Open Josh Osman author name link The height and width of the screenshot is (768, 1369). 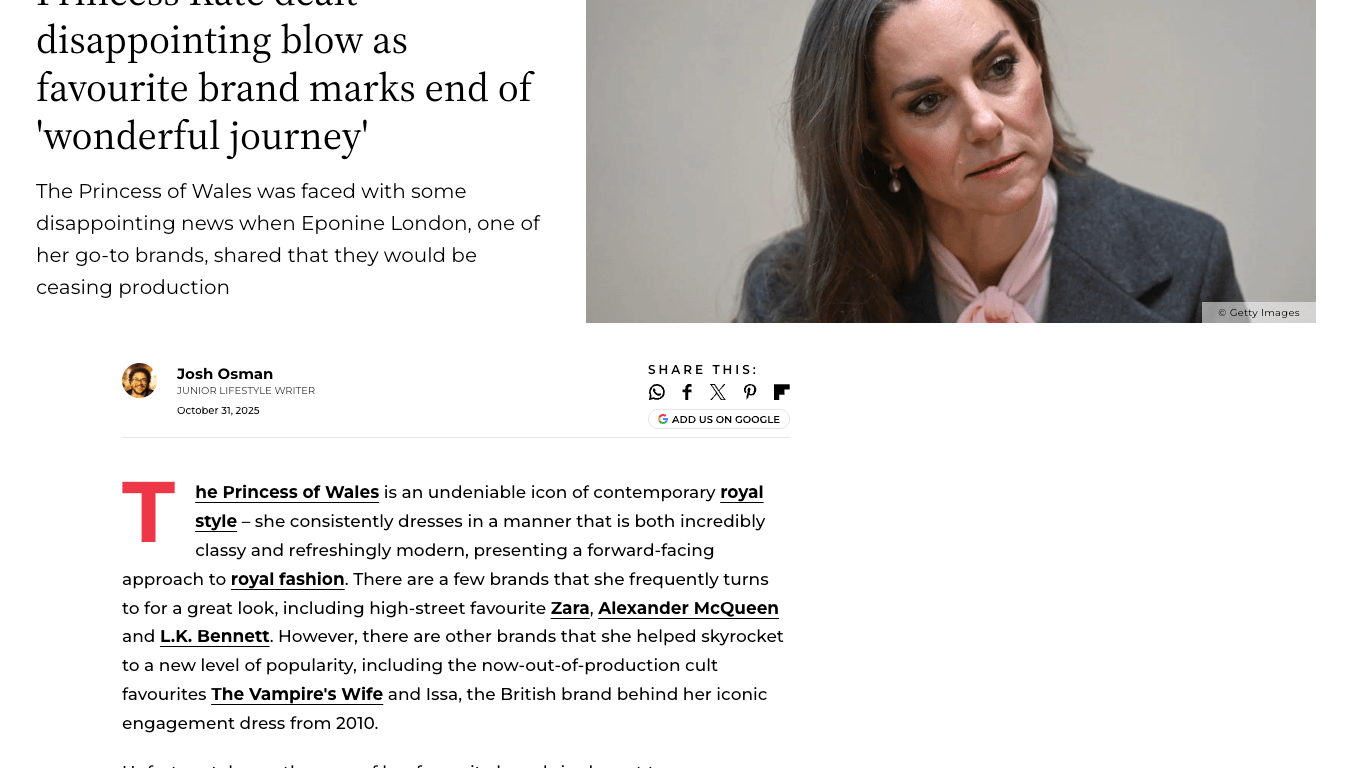point(225,374)
